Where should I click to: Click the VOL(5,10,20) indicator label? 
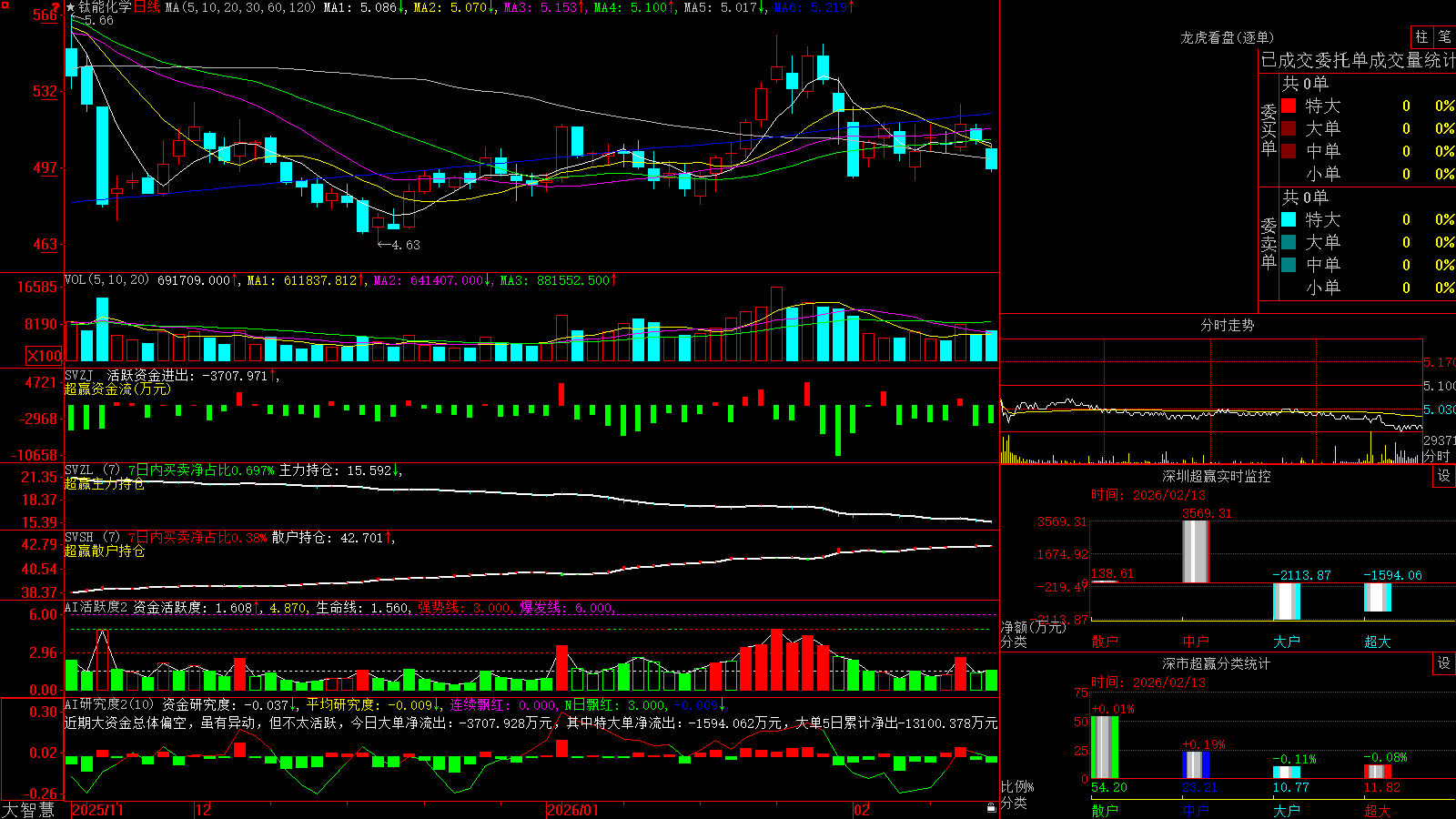(106, 280)
